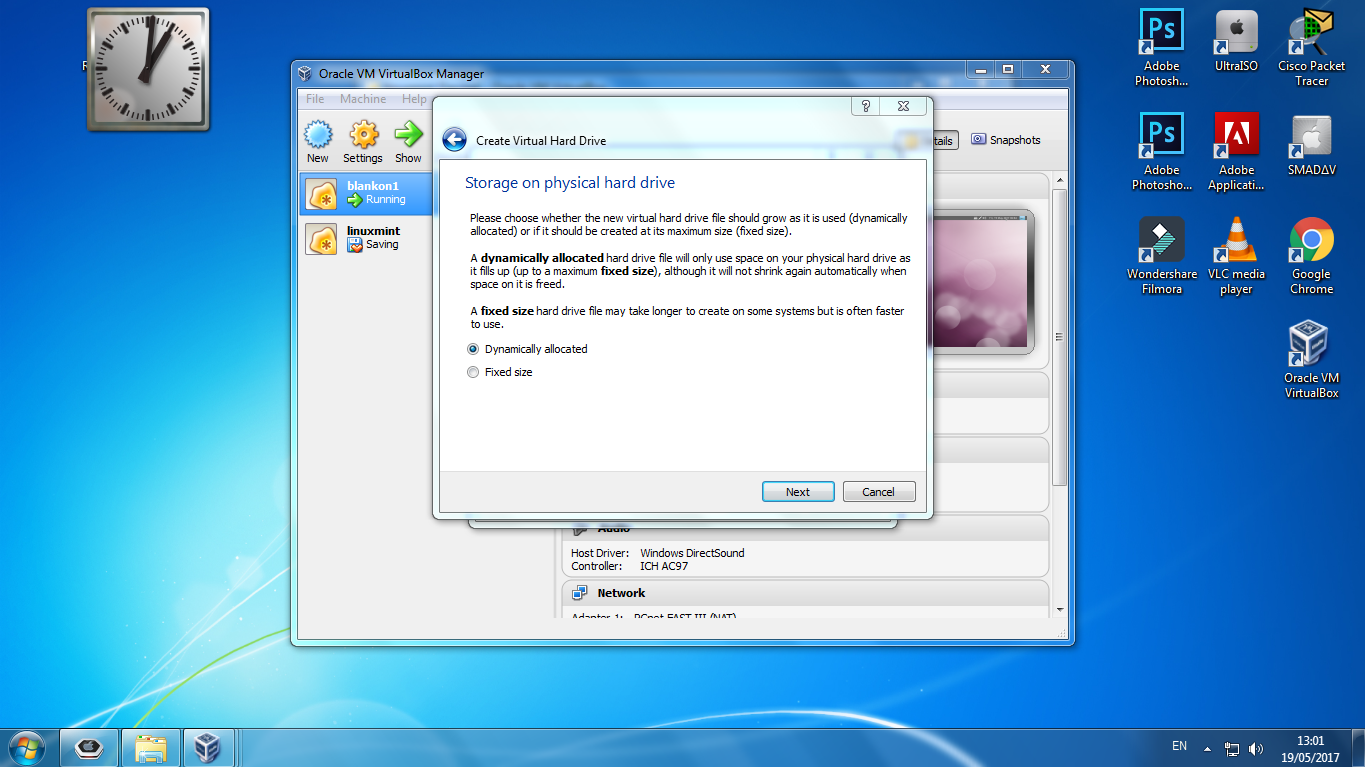Click the VirtualBox taskbar button
This screenshot has height=767, width=1365.
click(x=208, y=748)
